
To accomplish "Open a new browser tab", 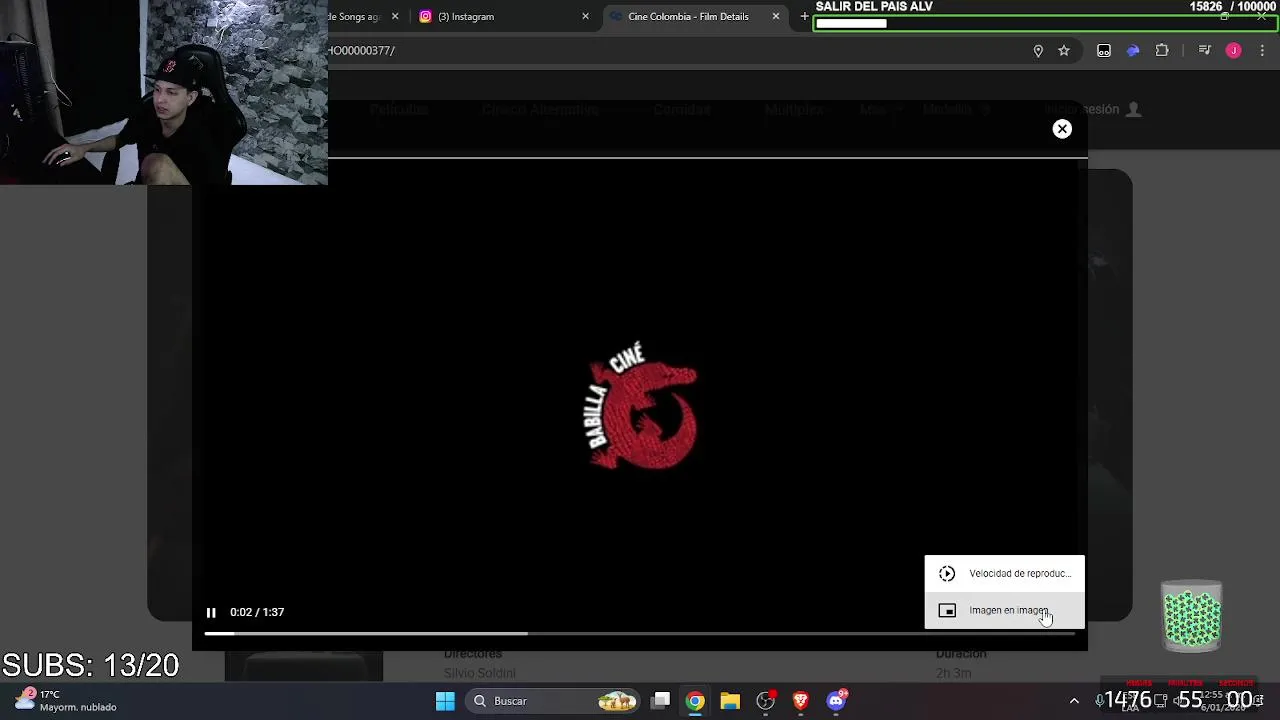I will (x=804, y=16).
